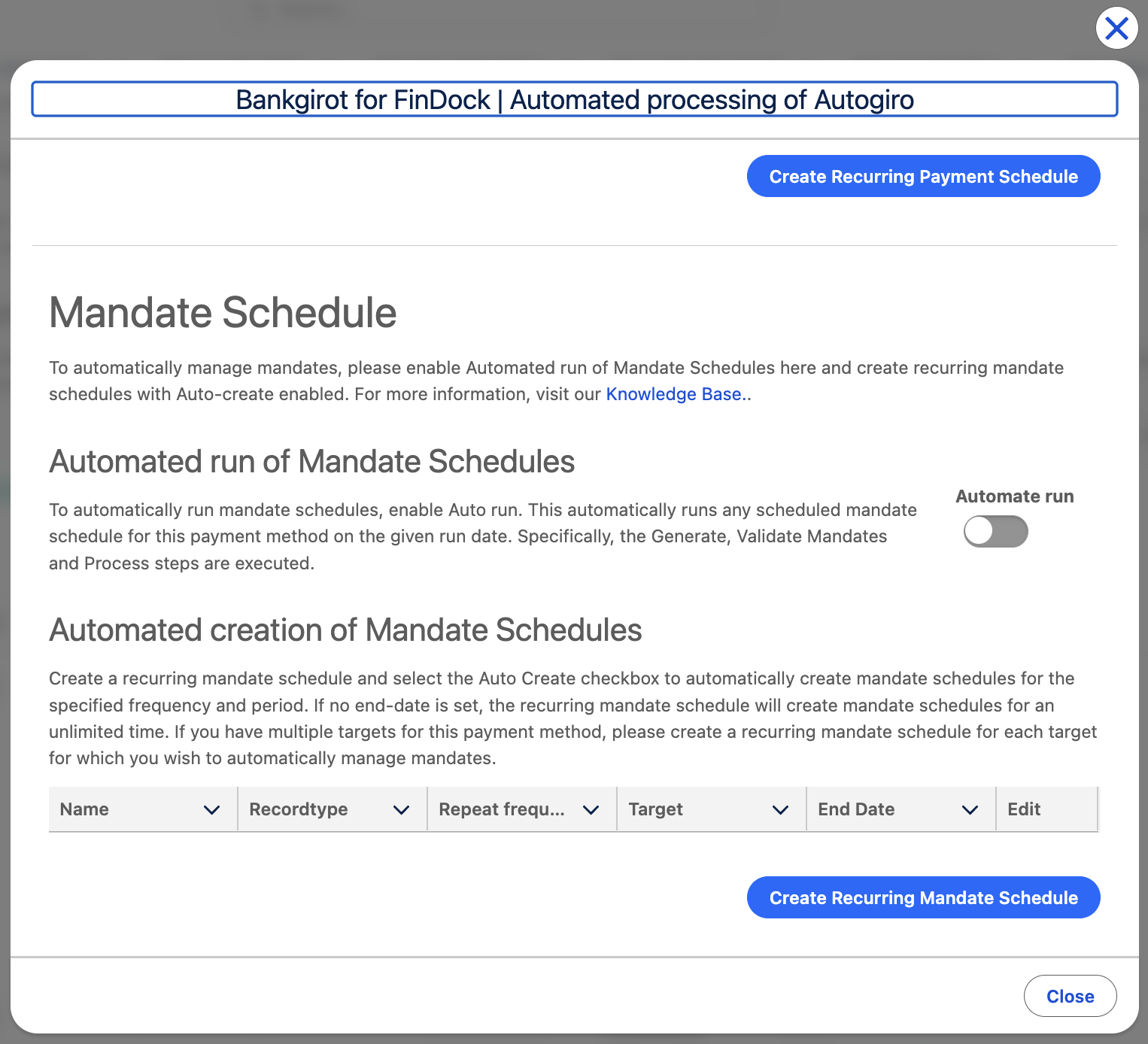
Task: Enable the Automate run toggle
Action: click(995, 531)
